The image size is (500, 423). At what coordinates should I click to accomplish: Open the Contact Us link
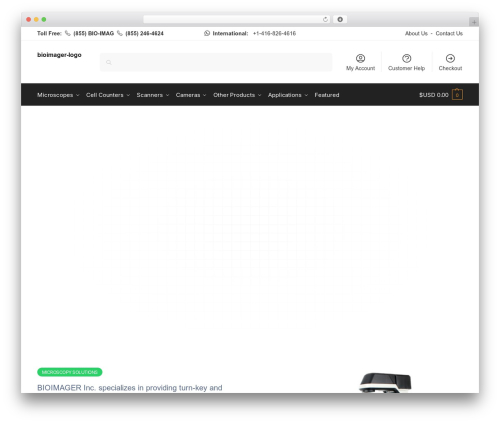449,33
